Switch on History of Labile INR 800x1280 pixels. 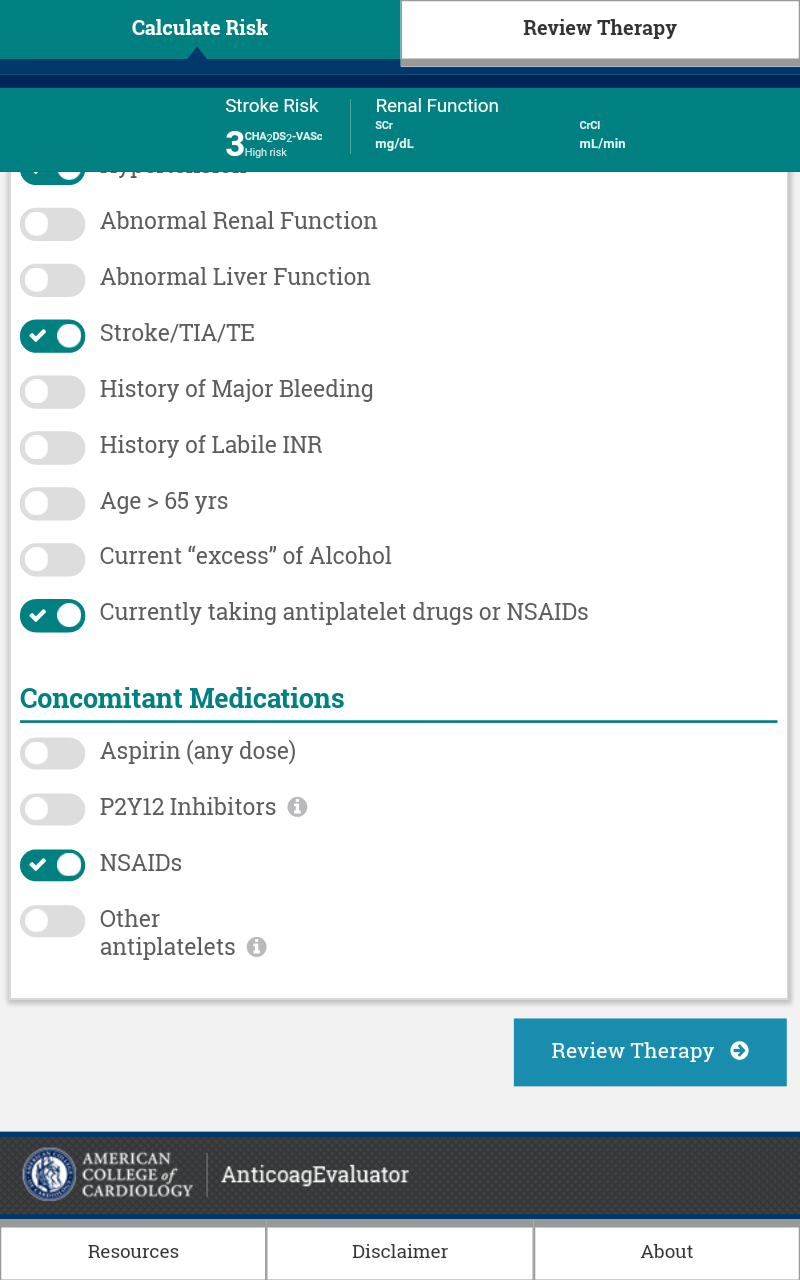click(52, 448)
